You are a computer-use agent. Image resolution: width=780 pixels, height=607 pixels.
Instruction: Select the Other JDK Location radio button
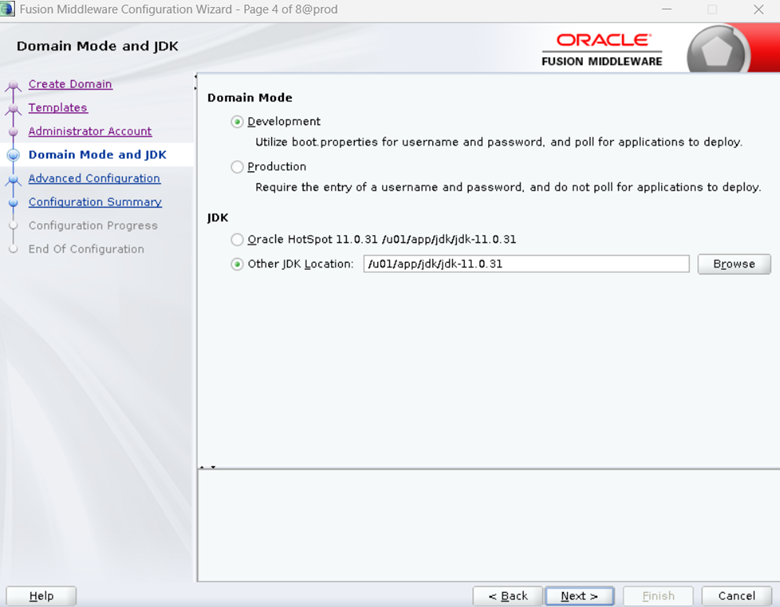click(237, 264)
